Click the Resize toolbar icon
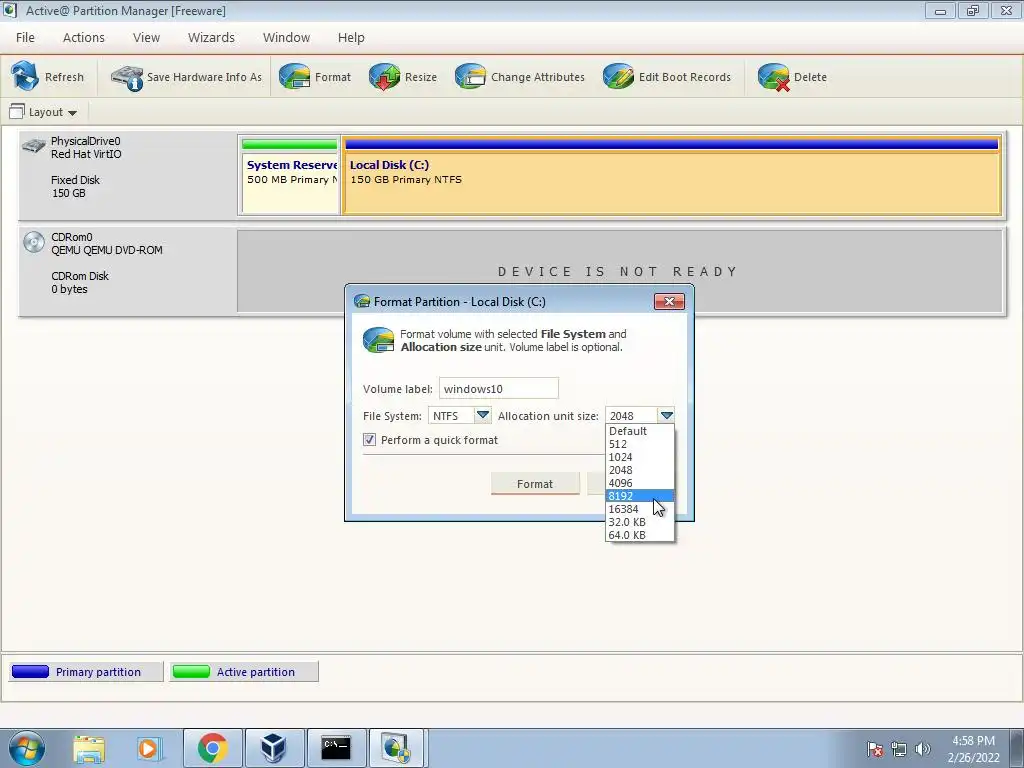This screenshot has width=1024, height=768. [x=385, y=76]
